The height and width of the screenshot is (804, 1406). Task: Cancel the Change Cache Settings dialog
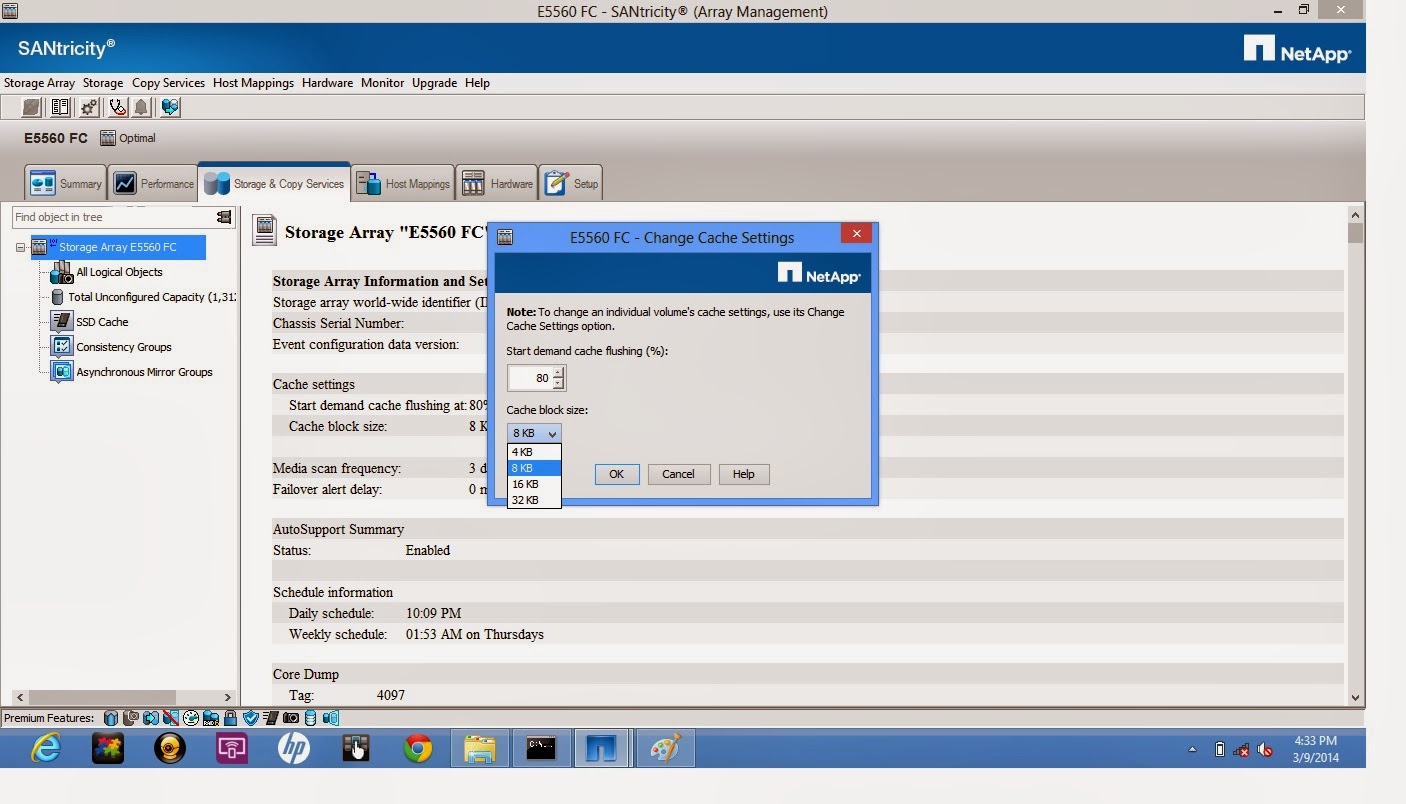pyautogui.click(x=678, y=474)
